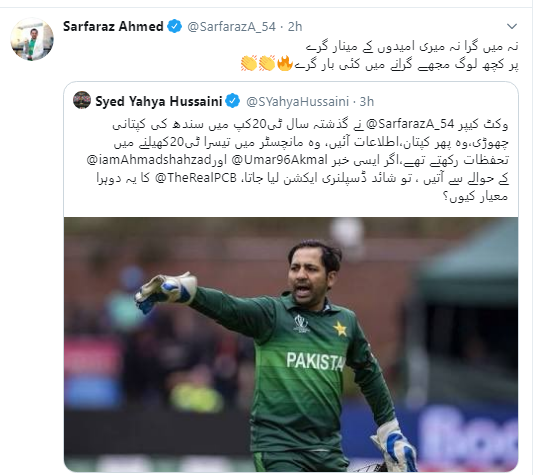Open the cricketer photo in quoted tweet

click(x=291, y=344)
